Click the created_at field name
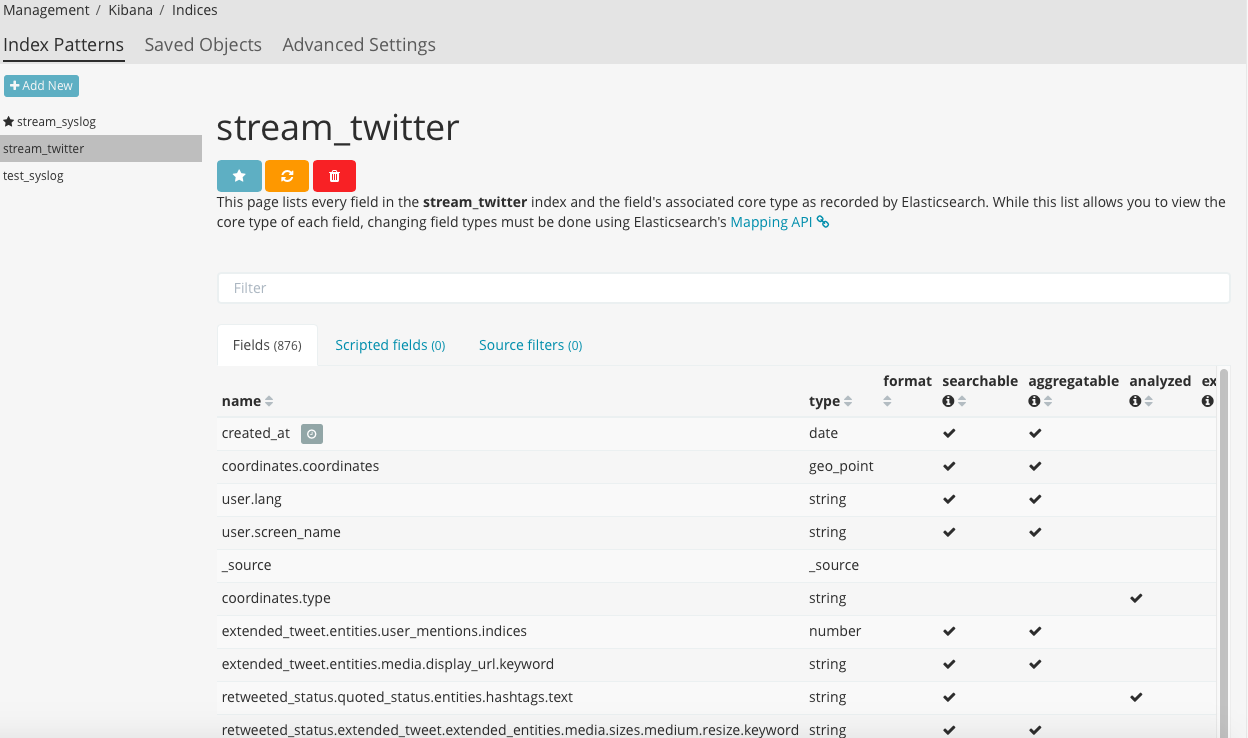The image size is (1248, 738). 256,433
